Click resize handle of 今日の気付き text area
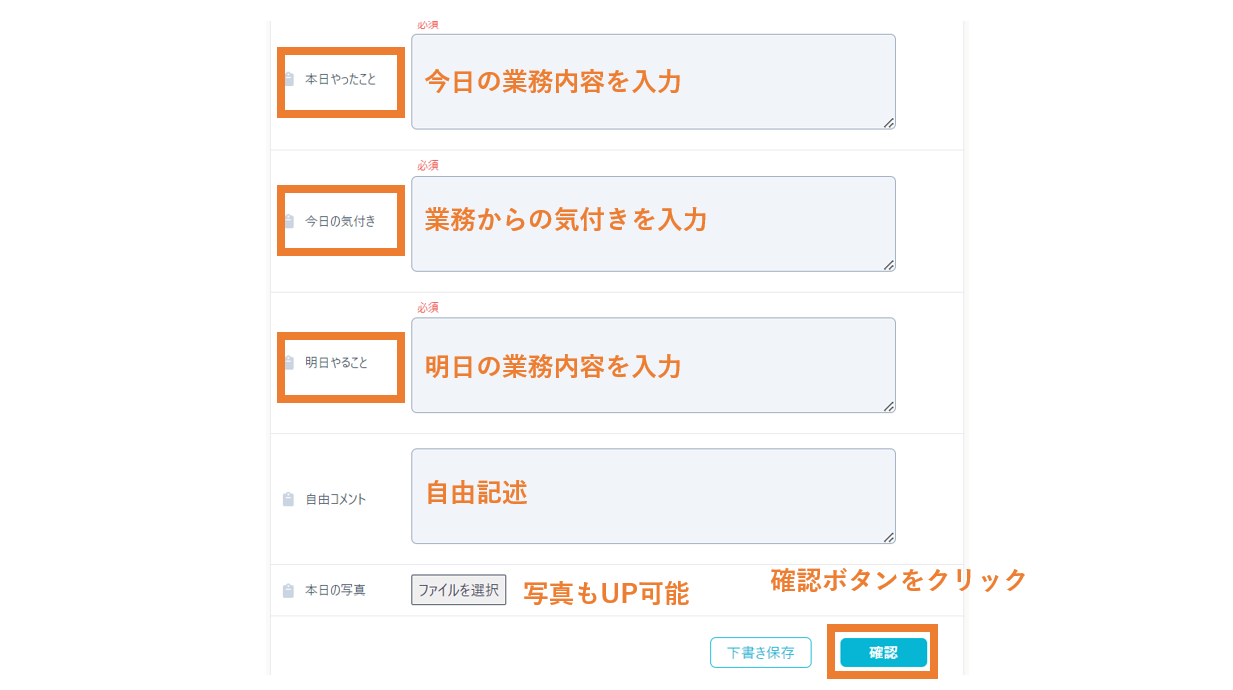This screenshot has height=690, width=1233. pos(889,265)
